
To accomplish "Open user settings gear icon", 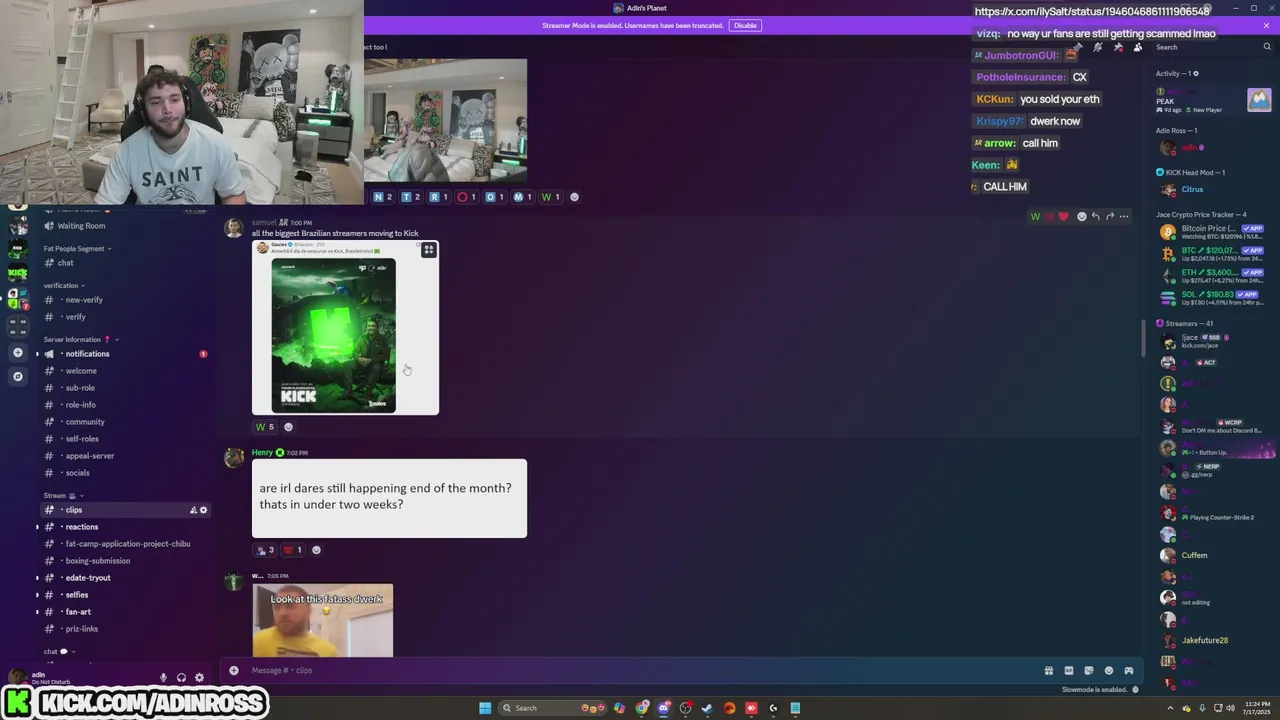I will click(199, 677).
